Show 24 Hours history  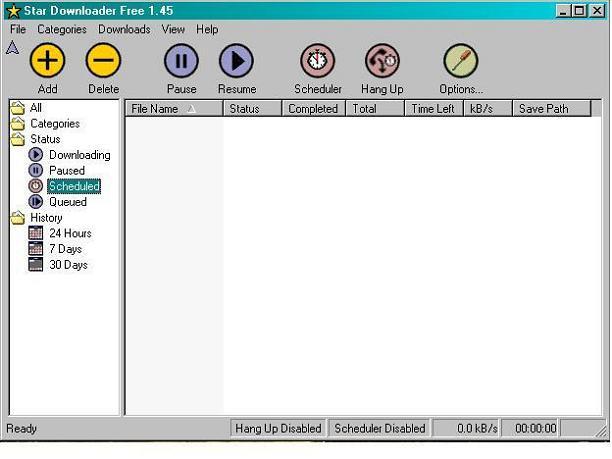tap(70, 233)
